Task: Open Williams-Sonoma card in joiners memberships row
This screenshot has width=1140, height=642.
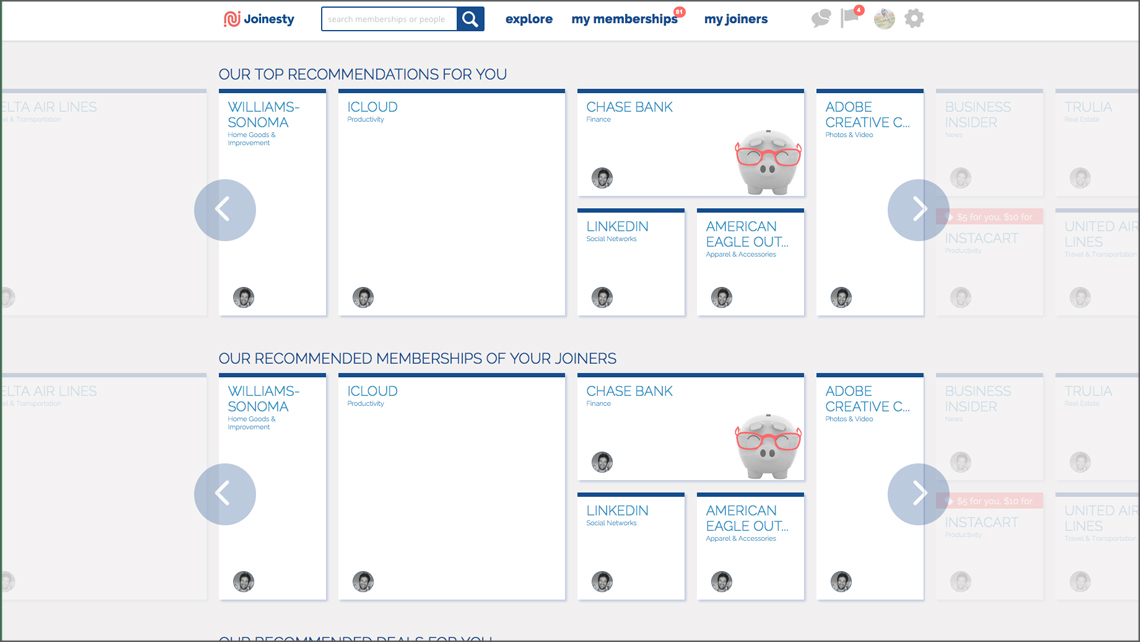Action: (x=273, y=487)
